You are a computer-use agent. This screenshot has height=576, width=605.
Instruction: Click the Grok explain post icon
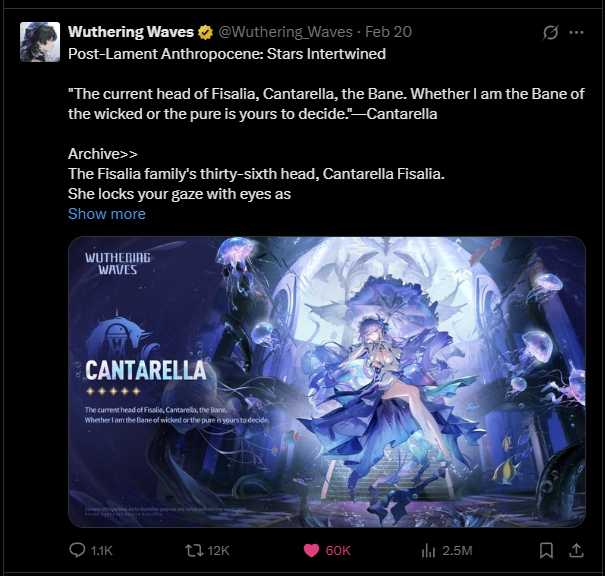pyautogui.click(x=550, y=32)
